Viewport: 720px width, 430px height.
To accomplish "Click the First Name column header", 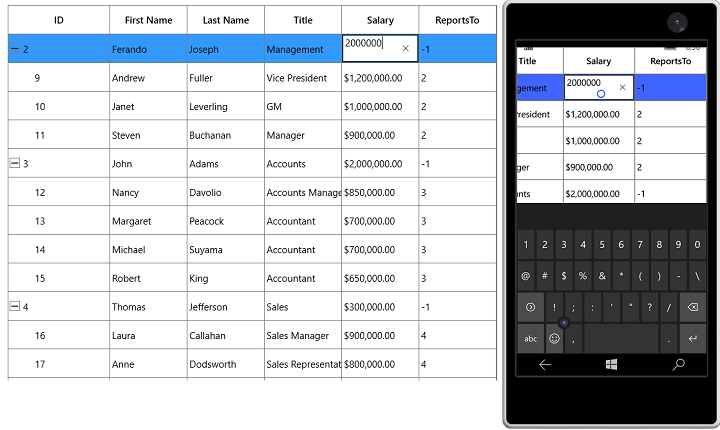I will click(x=148, y=20).
